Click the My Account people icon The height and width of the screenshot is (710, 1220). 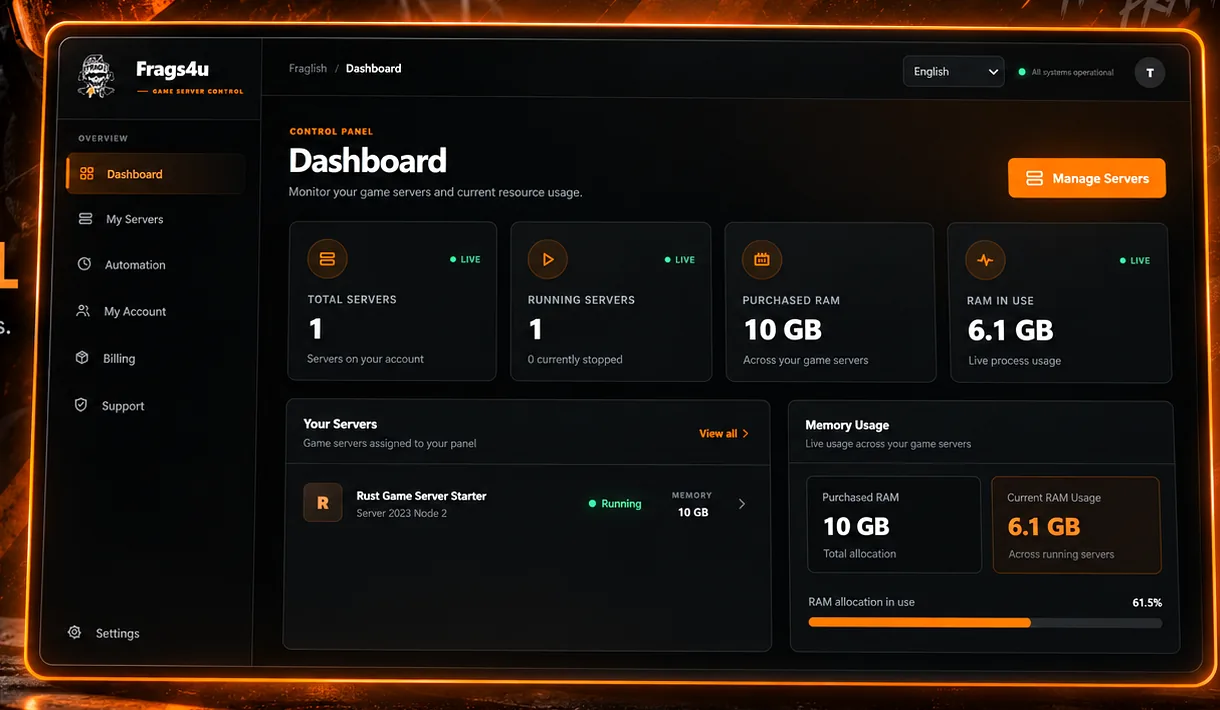83,311
